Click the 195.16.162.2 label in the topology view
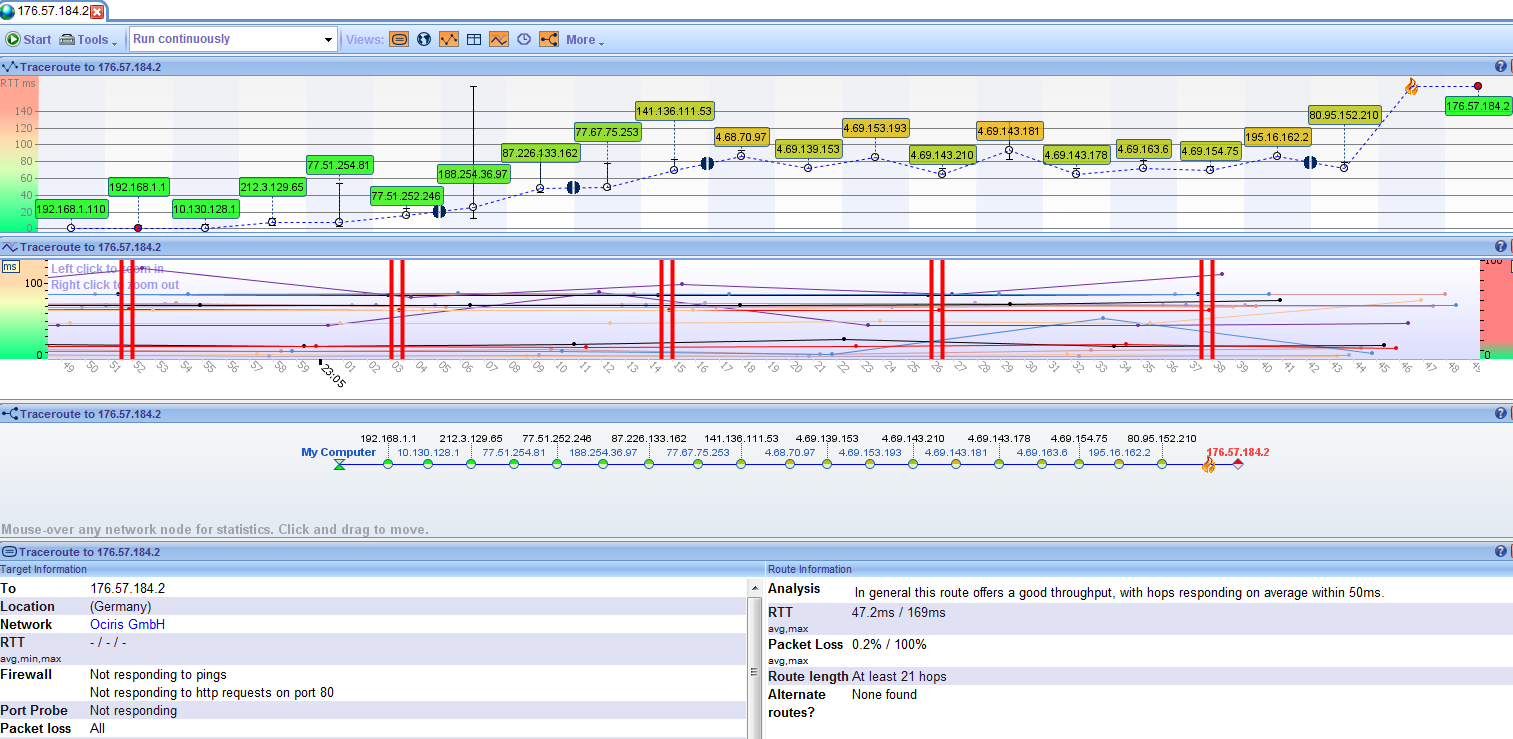The image size is (1513, 739). coord(1119,453)
